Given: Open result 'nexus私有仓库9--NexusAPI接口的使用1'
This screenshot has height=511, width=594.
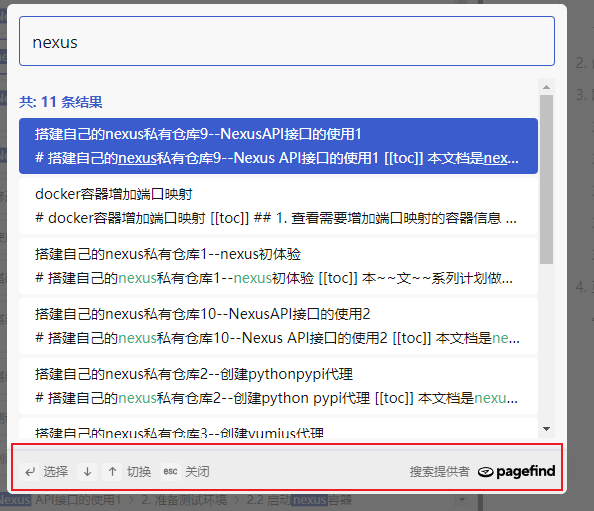Looking at the screenshot, I should tap(278, 146).
